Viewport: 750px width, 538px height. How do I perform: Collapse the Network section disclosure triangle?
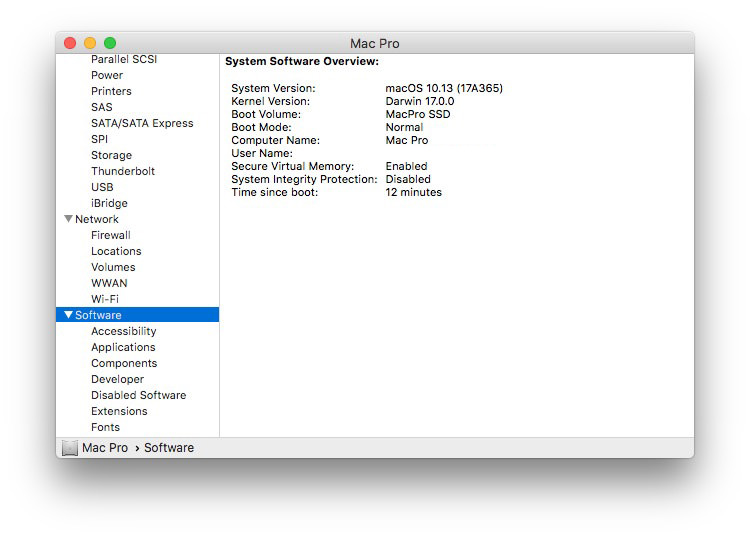[68, 219]
